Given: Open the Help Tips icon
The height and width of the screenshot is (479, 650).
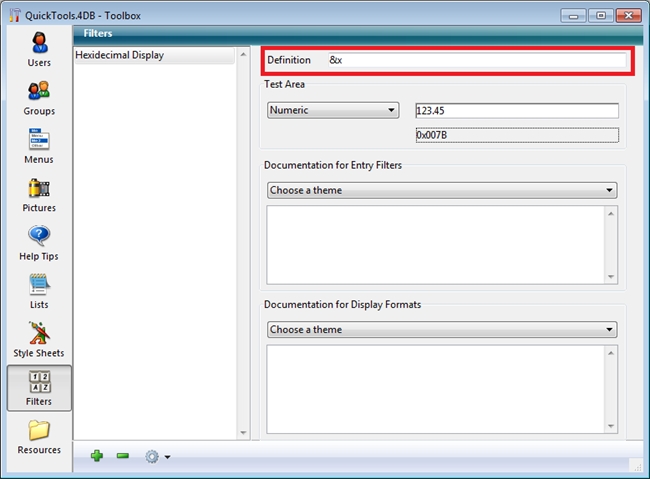Looking at the screenshot, I should tap(39, 238).
